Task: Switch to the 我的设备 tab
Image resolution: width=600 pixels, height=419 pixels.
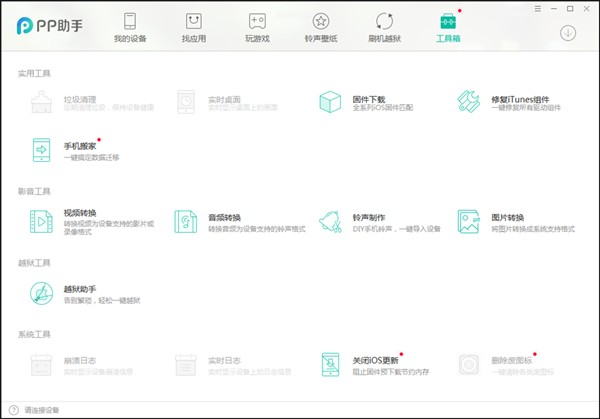Action: click(x=130, y=28)
